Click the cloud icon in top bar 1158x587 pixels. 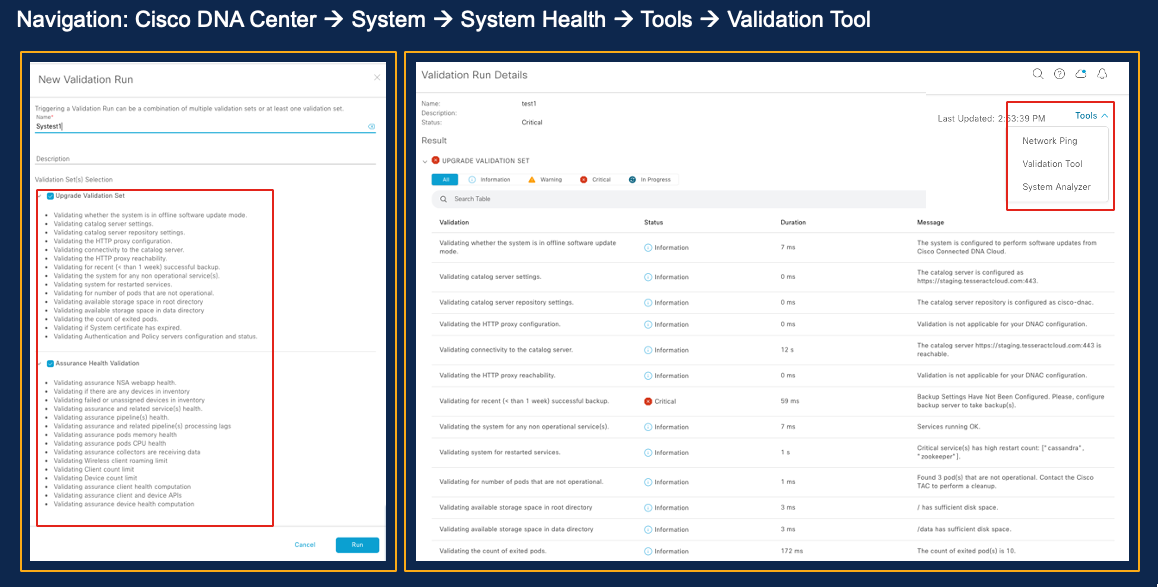tap(1081, 74)
